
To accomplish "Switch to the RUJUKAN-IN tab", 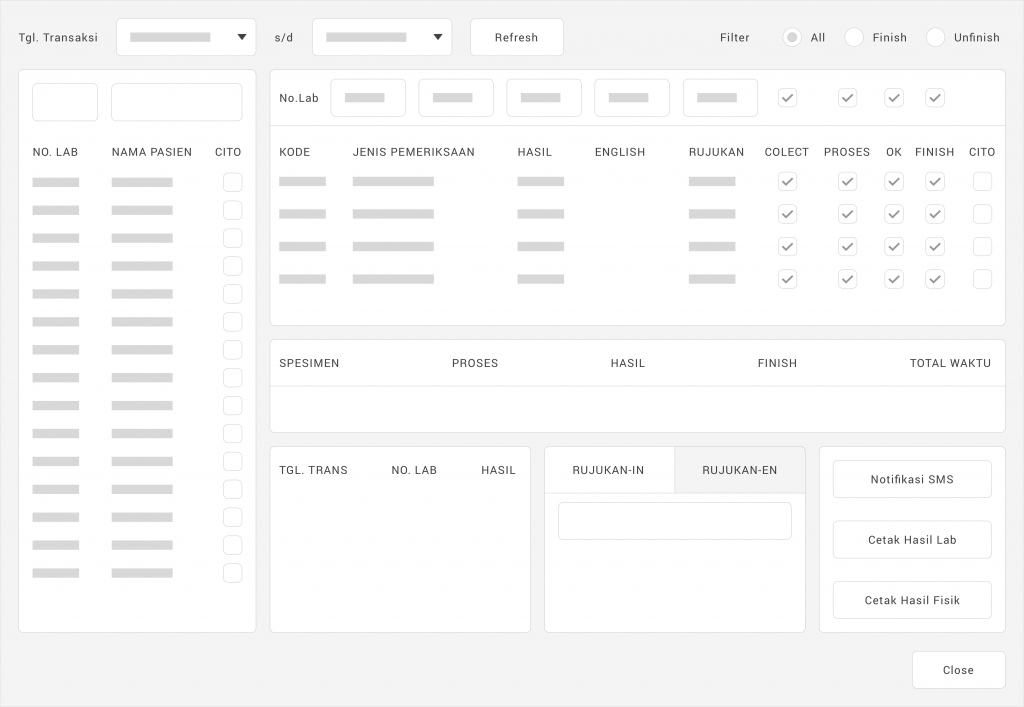I will point(609,469).
